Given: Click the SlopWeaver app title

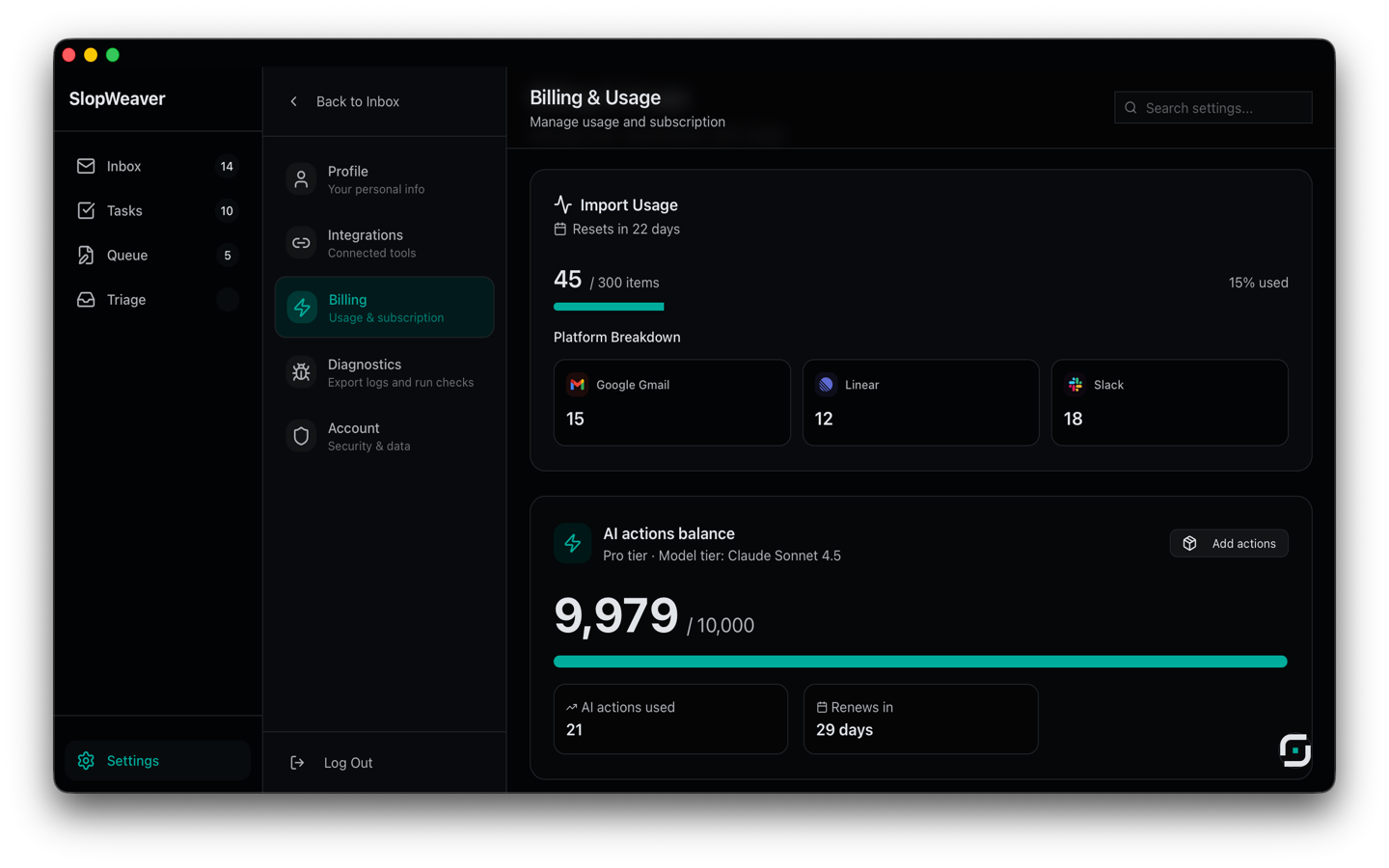Looking at the screenshot, I should pyautogui.click(x=117, y=98).
